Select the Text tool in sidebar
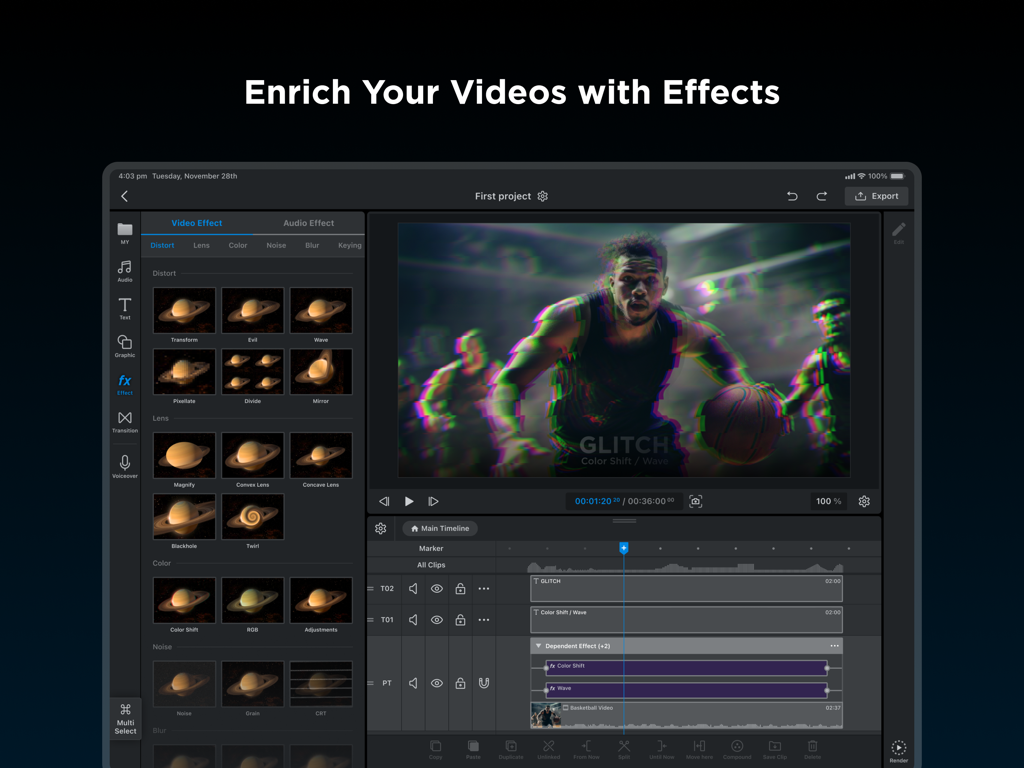 124,308
